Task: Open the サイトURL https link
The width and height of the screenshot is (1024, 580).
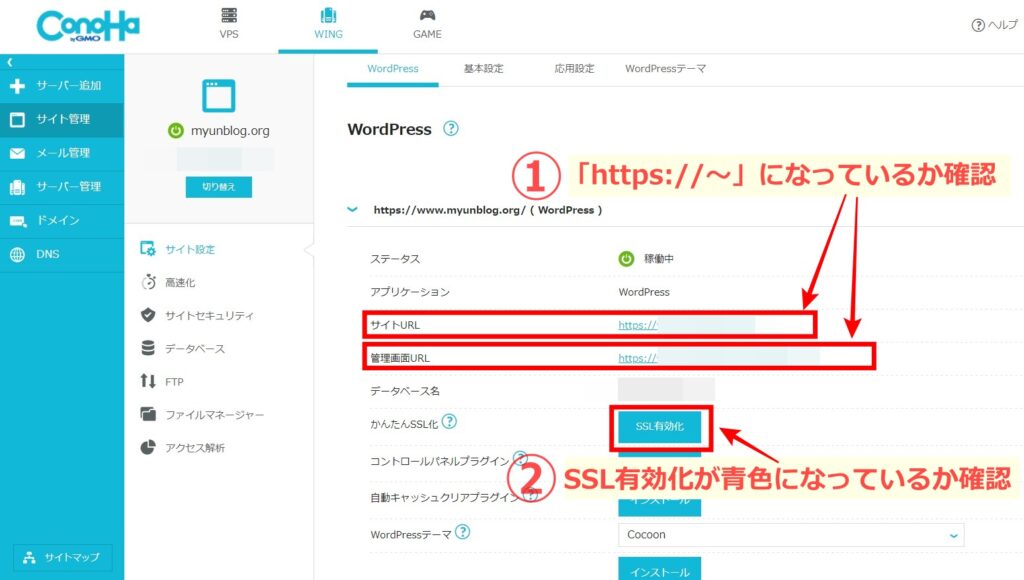Action: click(x=637, y=325)
